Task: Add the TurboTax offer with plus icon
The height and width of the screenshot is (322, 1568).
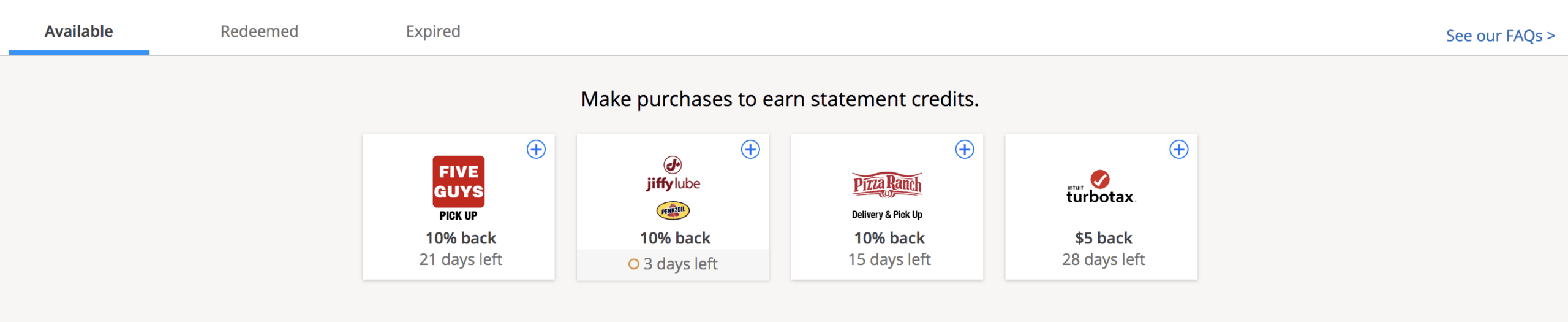Action: (x=1179, y=150)
